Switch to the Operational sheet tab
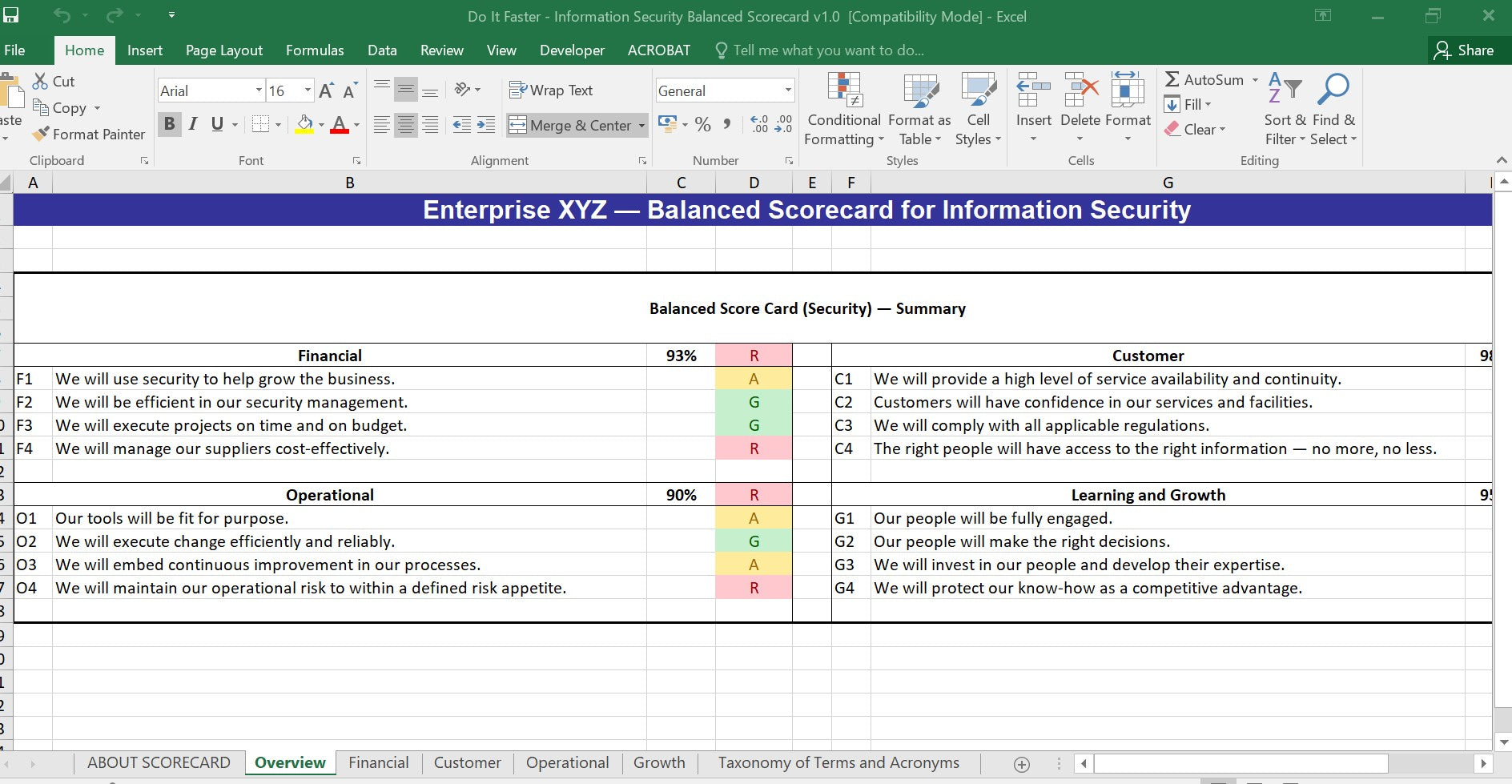1512x784 pixels. click(567, 762)
